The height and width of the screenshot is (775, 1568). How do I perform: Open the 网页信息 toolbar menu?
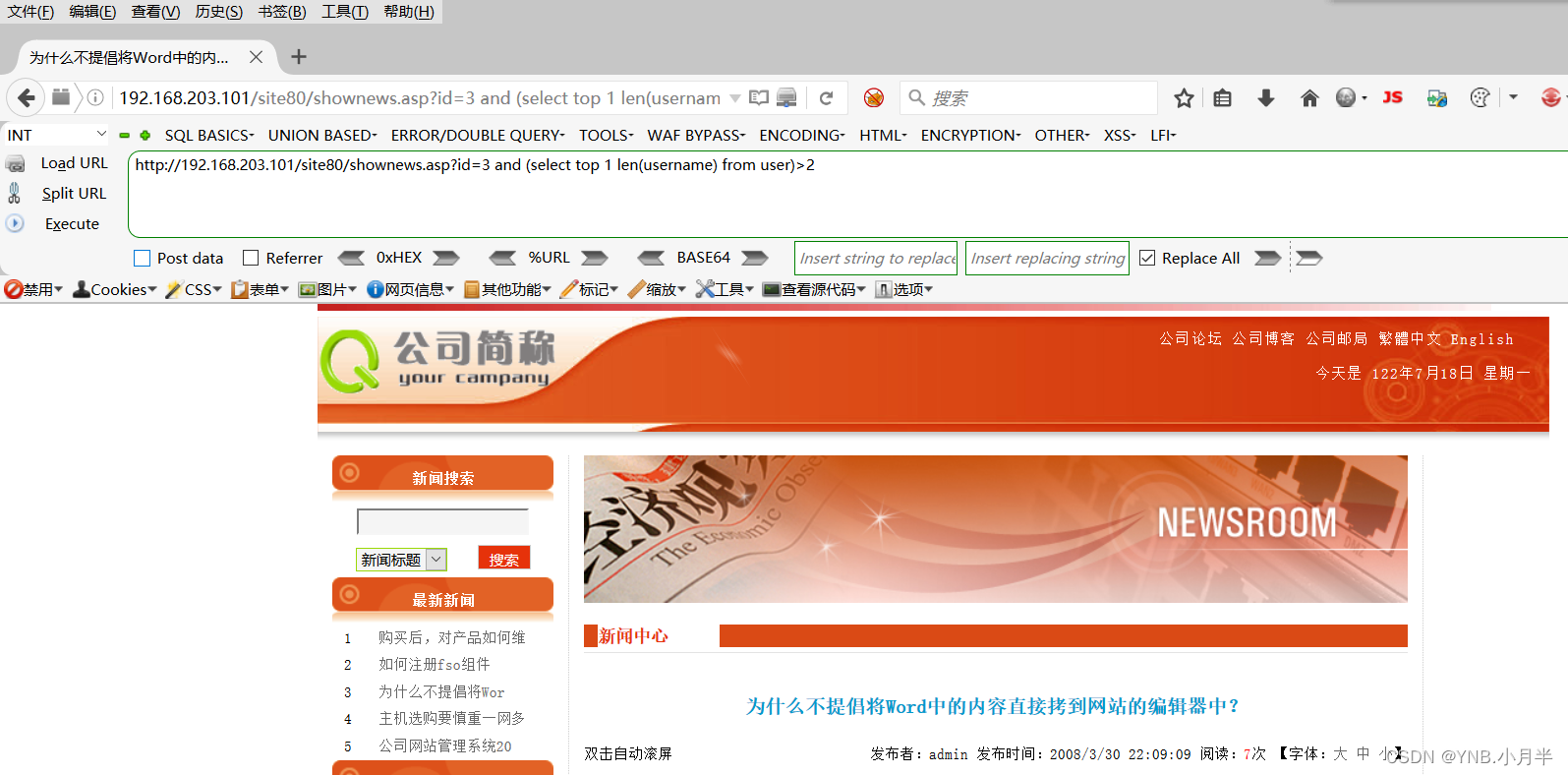(411, 289)
